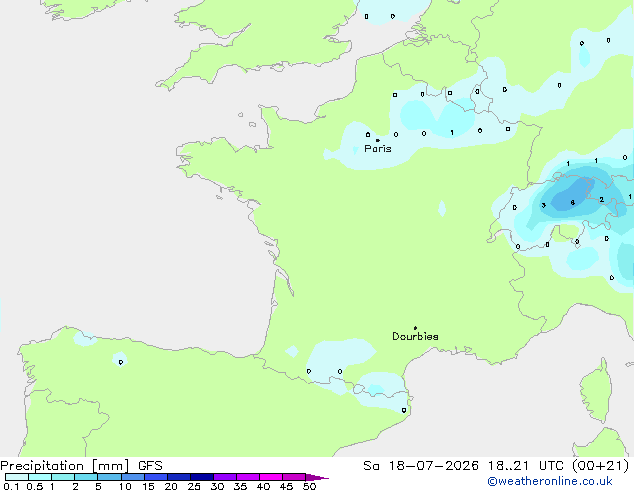Click the darkest blue precipitation area over Switzerland
Viewport: 634px width, 490px height.
click(x=573, y=195)
